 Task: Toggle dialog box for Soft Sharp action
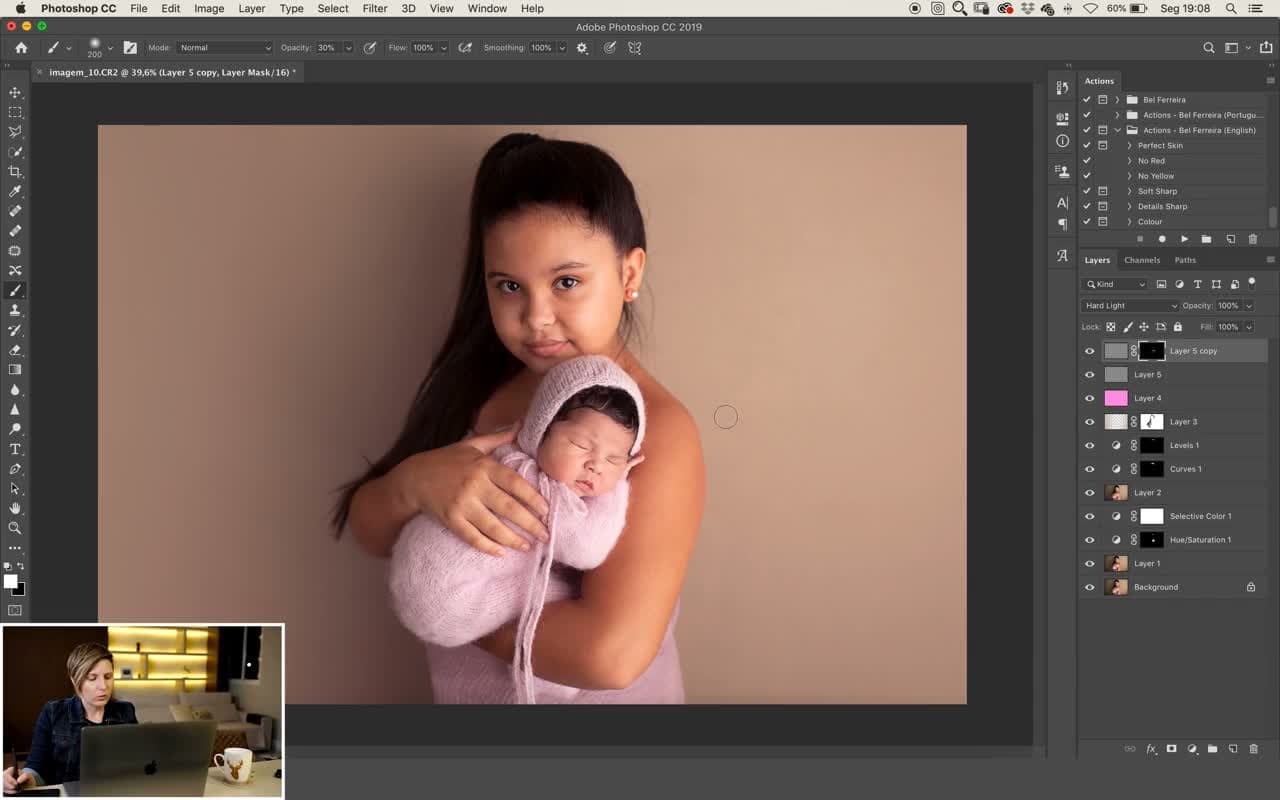tap(1103, 191)
